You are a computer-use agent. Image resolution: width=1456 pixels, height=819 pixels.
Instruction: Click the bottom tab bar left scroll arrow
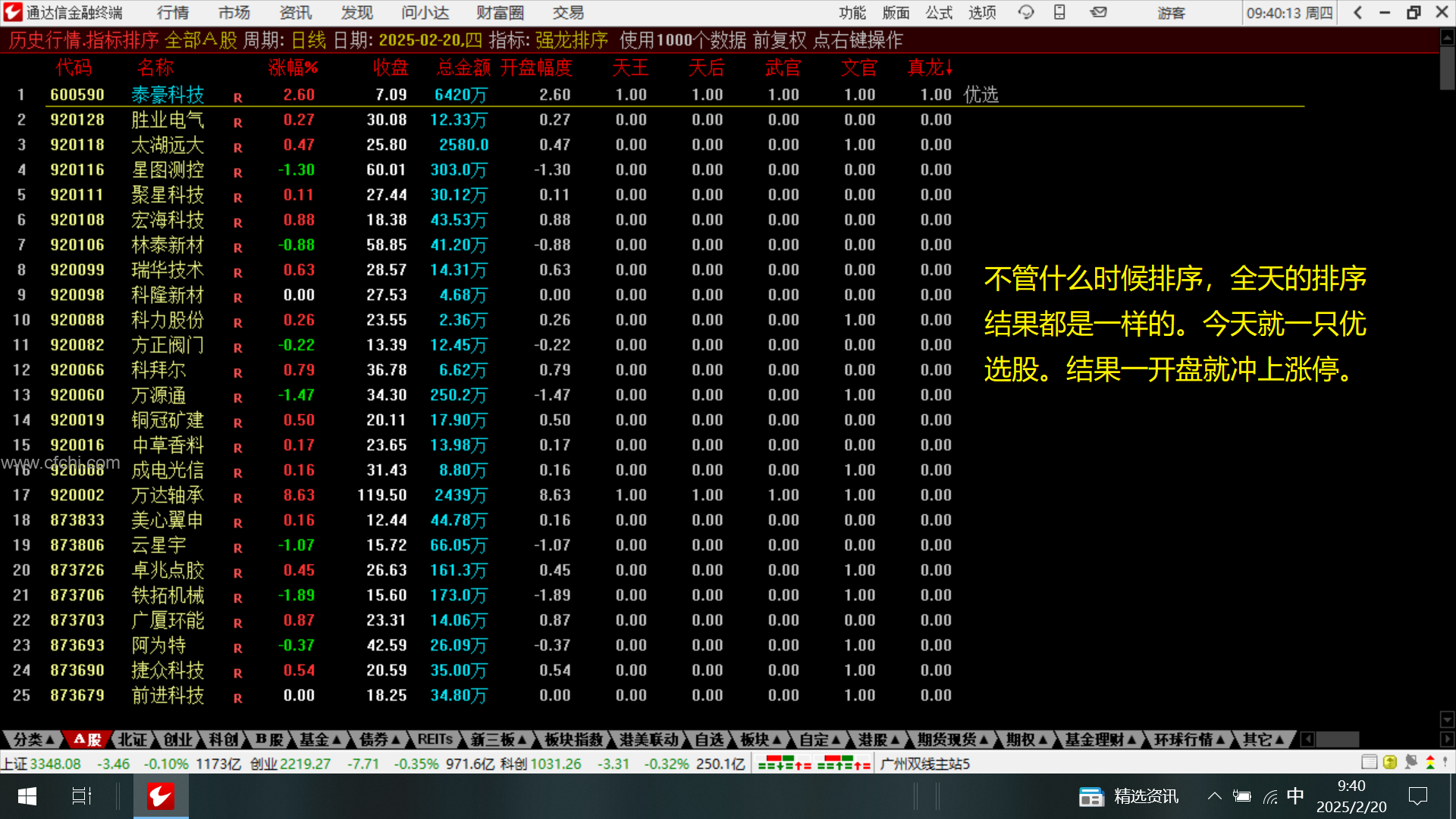coord(1307,739)
